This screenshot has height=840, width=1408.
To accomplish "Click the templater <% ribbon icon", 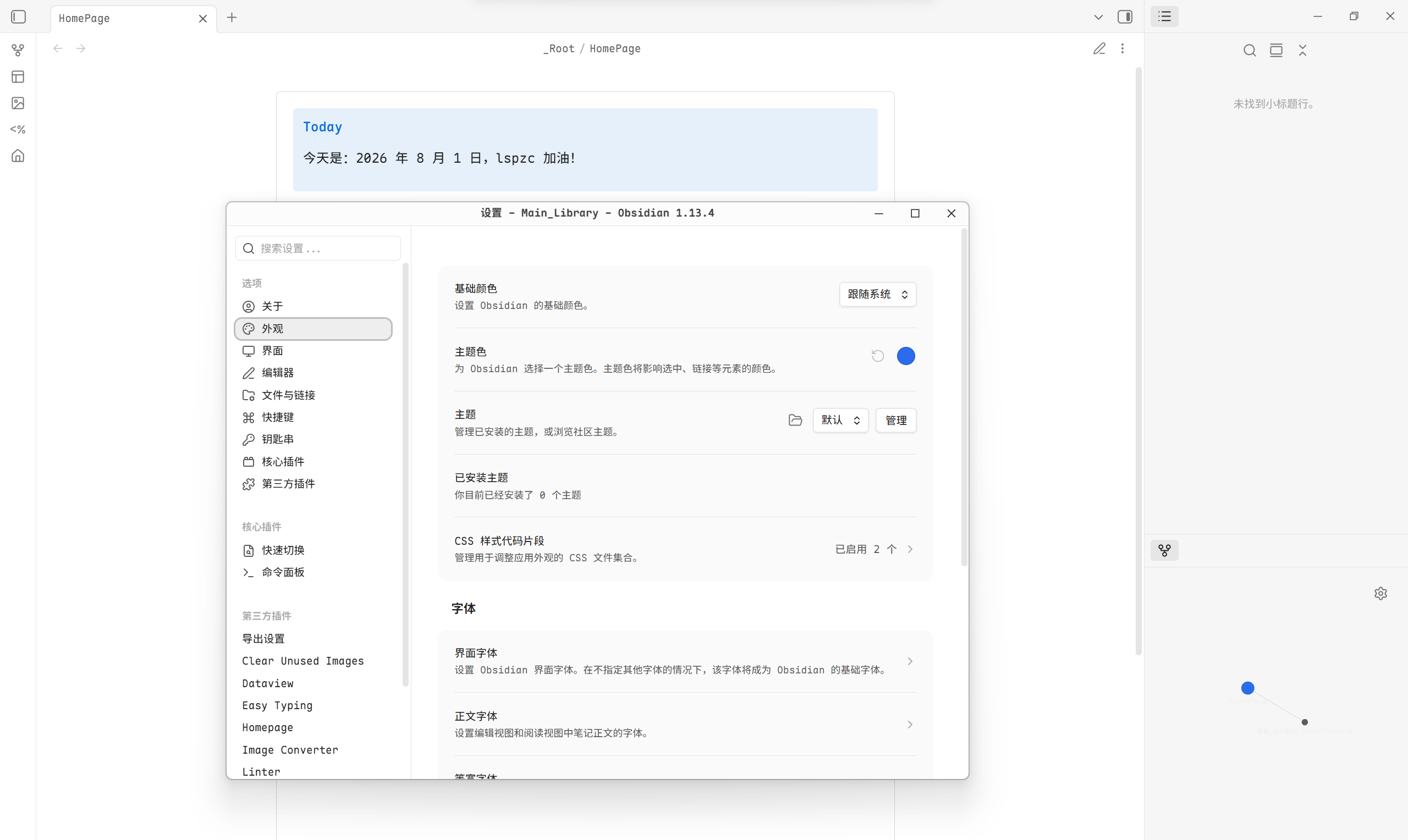I will tap(18, 130).
